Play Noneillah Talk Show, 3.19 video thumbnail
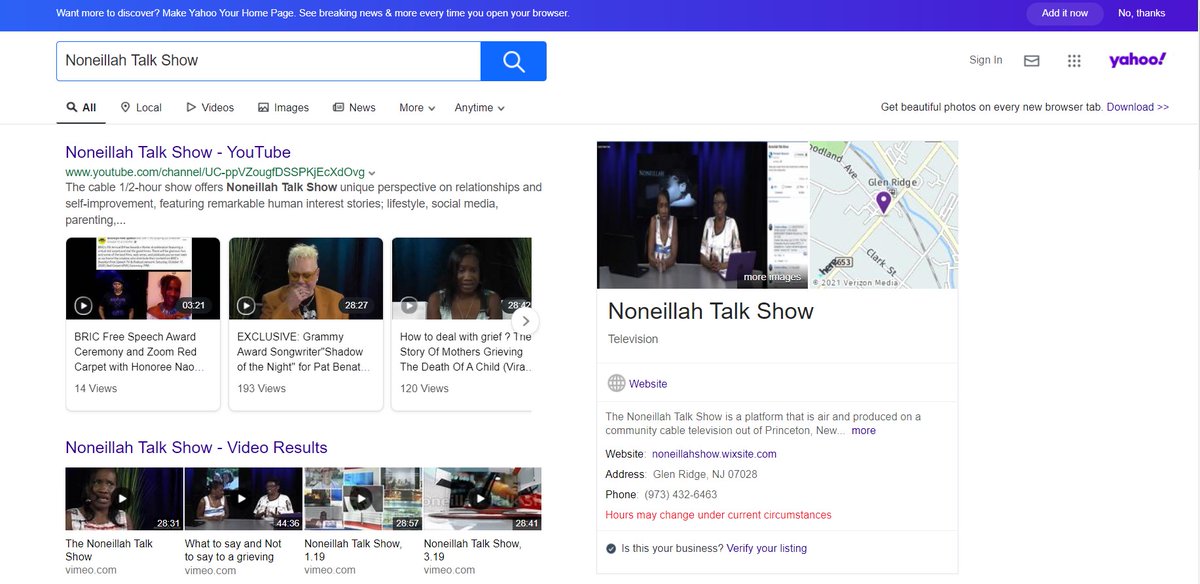Image resolution: width=1200 pixels, height=584 pixels. tap(482, 498)
